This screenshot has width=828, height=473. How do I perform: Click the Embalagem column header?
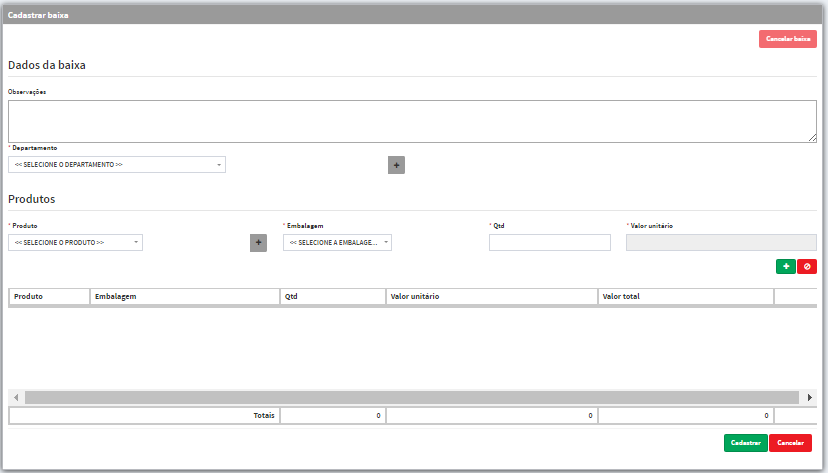(x=185, y=297)
